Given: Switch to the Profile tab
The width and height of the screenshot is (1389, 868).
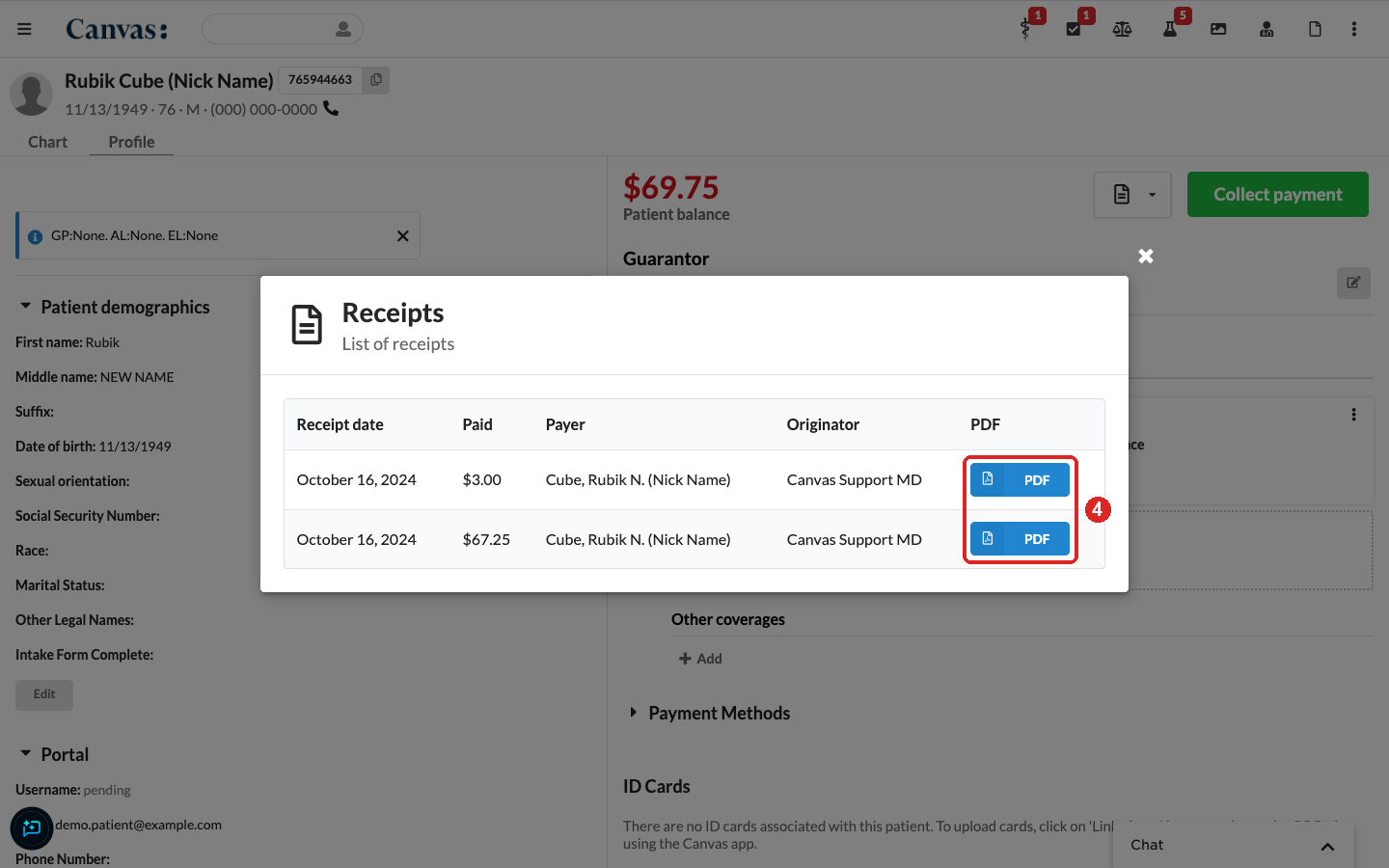Looking at the screenshot, I should point(131,142).
